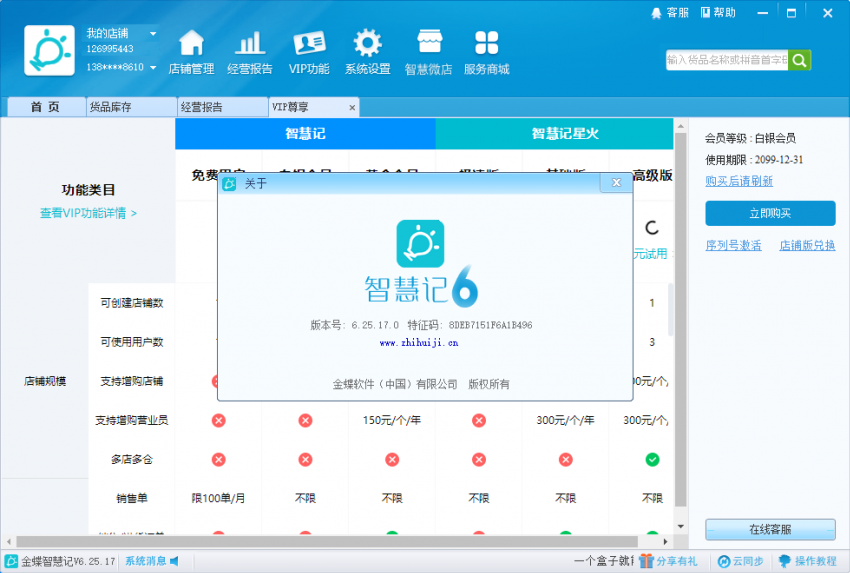850x573 pixels.
Task: Expand the account phone number dropdown
Action: click(153, 68)
